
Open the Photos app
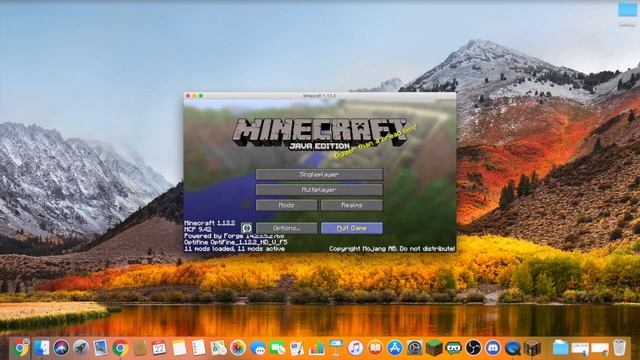(238, 348)
